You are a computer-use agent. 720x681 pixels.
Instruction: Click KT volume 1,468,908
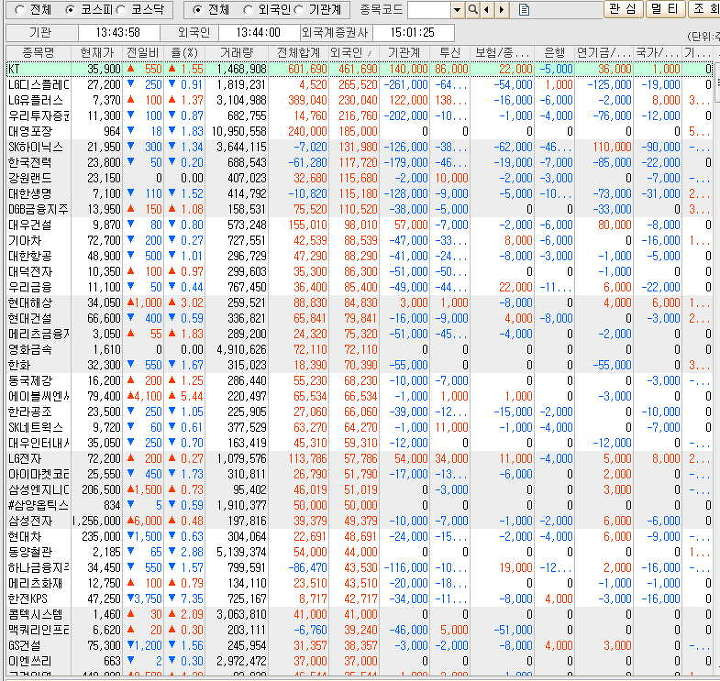pos(242,69)
